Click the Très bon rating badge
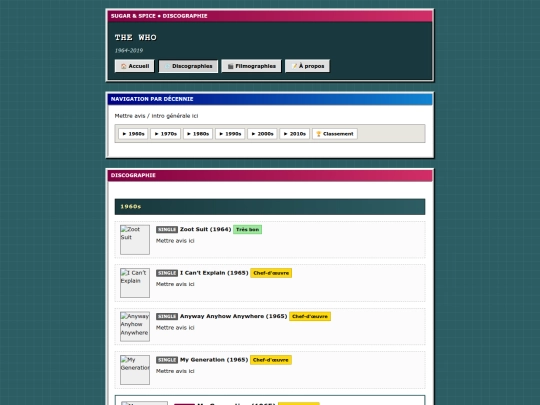540x405 pixels. click(x=247, y=229)
